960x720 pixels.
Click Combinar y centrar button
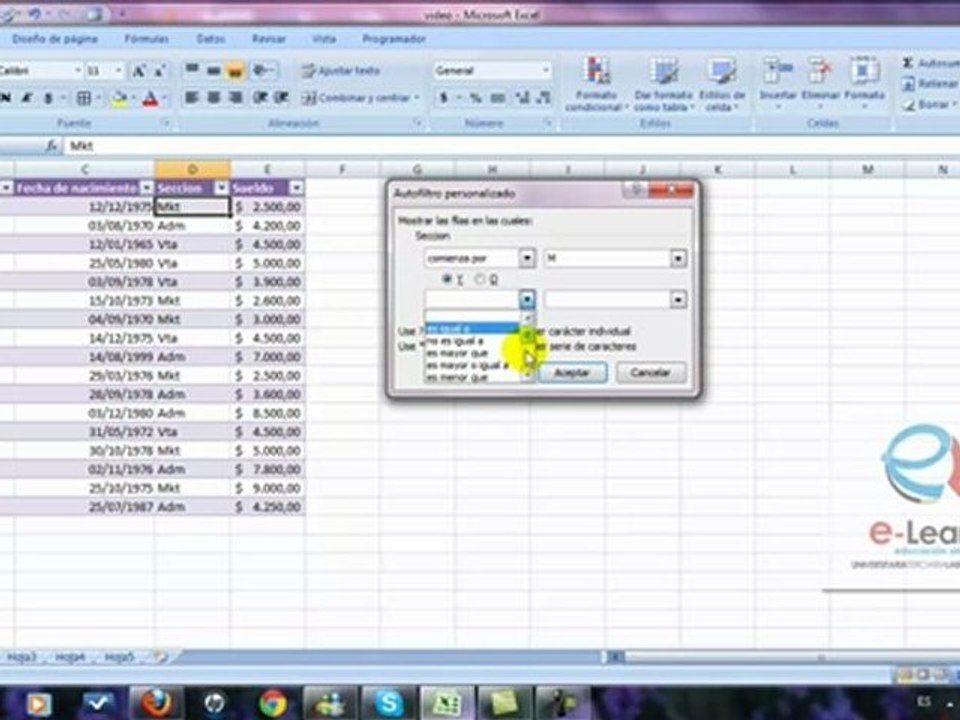pyautogui.click(x=361, y=98)
